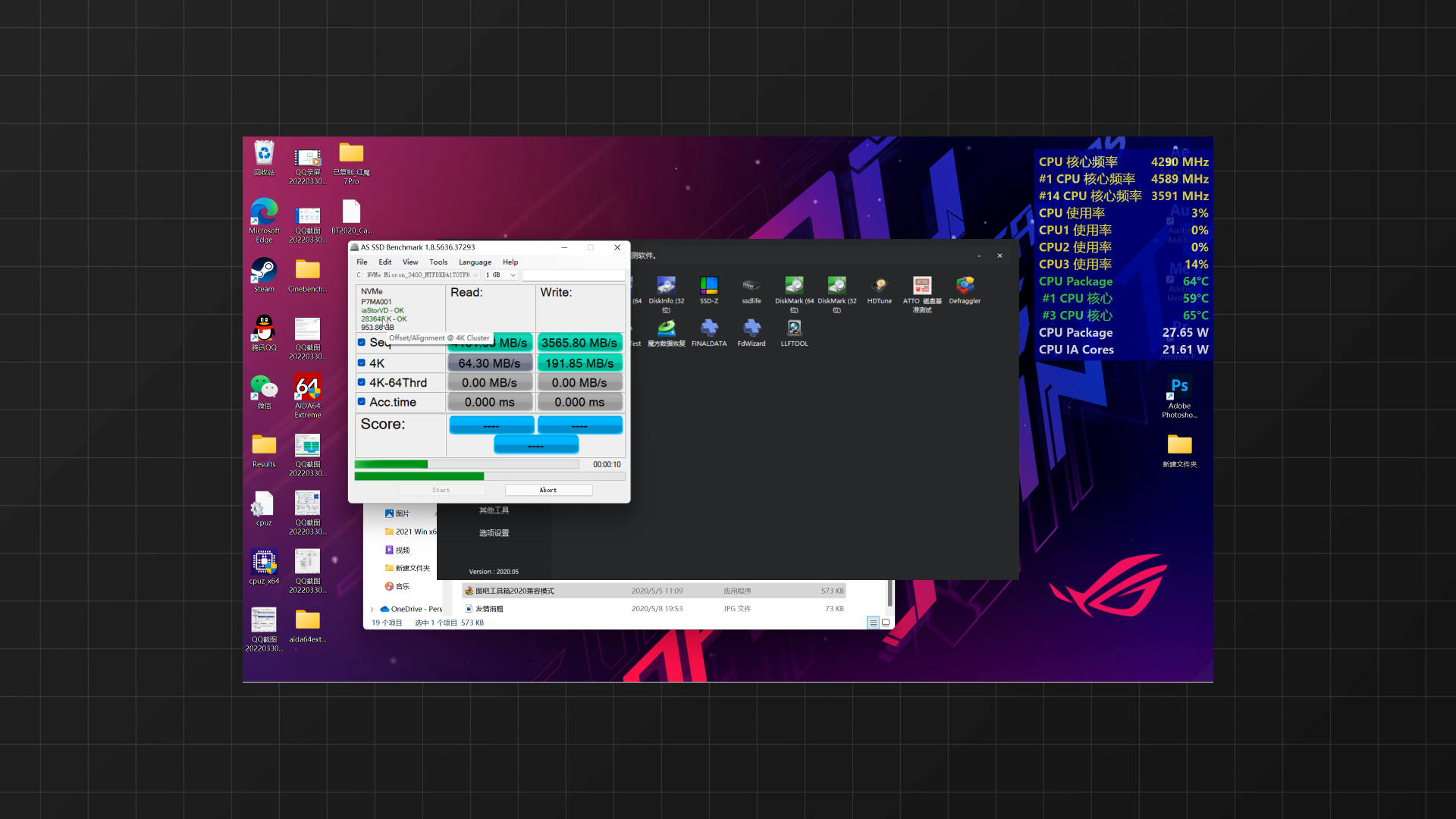The width and height of the screenshot is (1456, 819).
Task: Open the Language menu
Action: 475,262
